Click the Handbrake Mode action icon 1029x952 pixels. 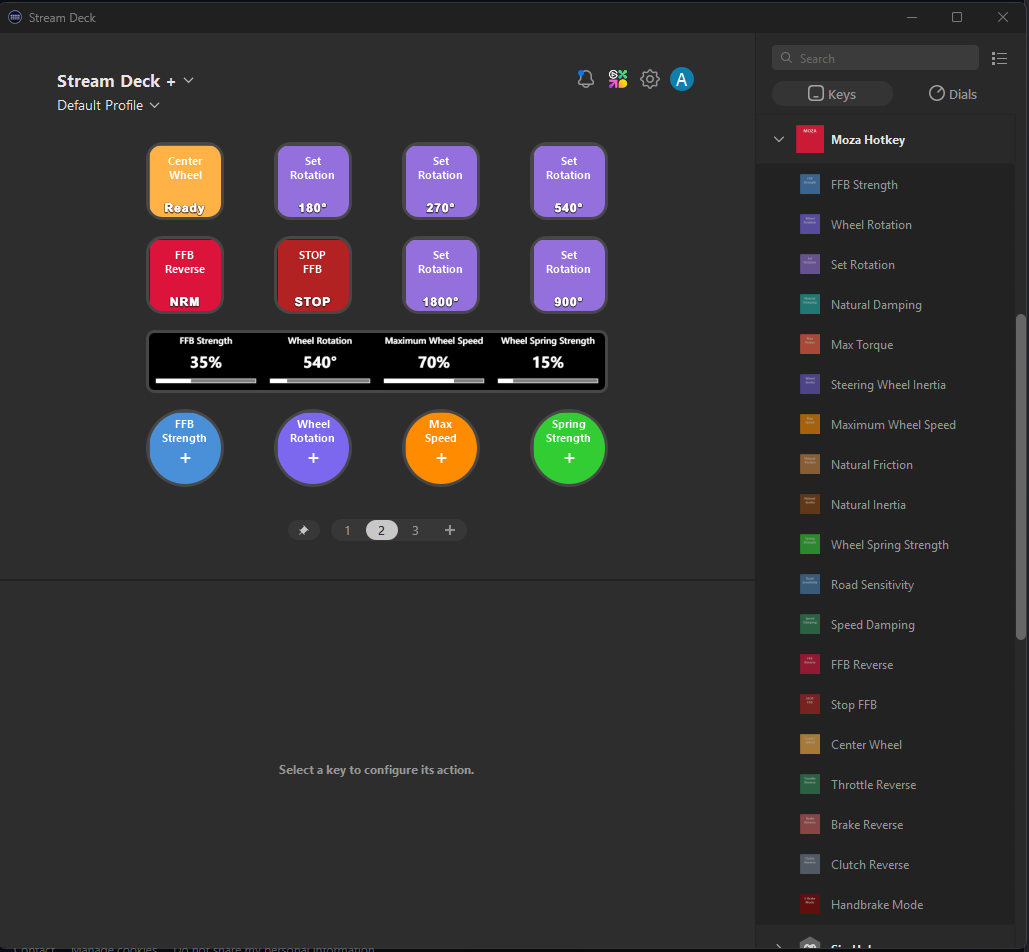coord(810,904)
